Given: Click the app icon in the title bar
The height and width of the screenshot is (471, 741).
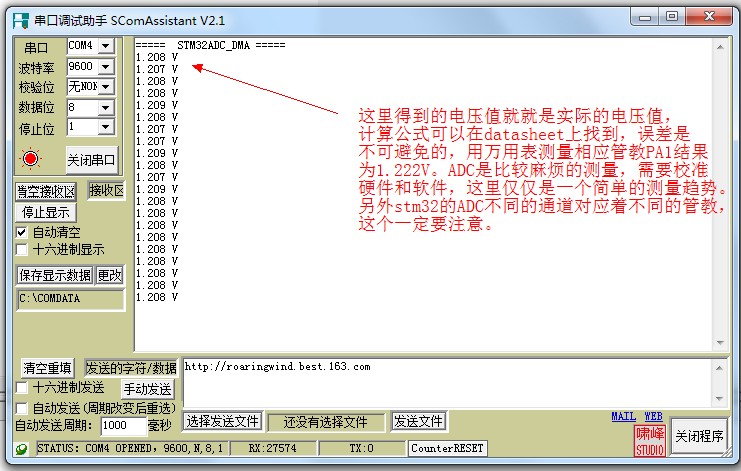Looking at the screenshot, I should point(20,20).
